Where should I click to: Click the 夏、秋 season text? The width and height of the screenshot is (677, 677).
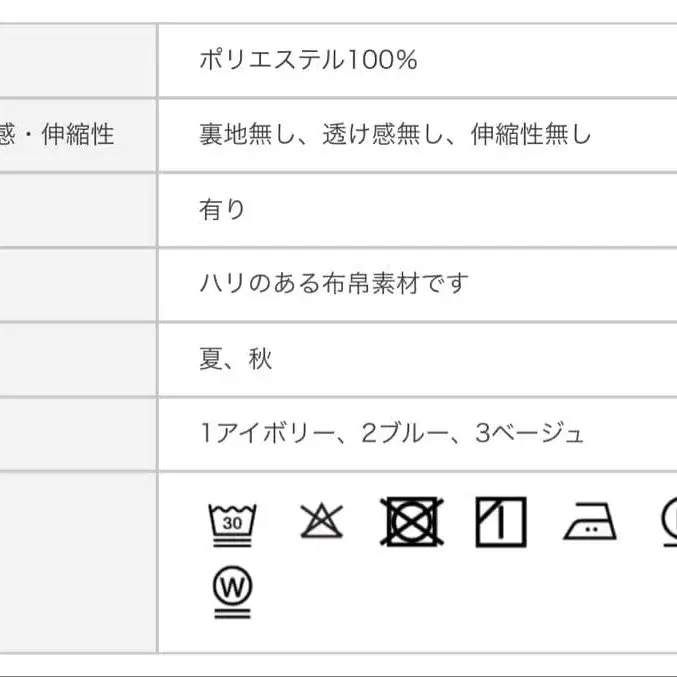[235, 359]
